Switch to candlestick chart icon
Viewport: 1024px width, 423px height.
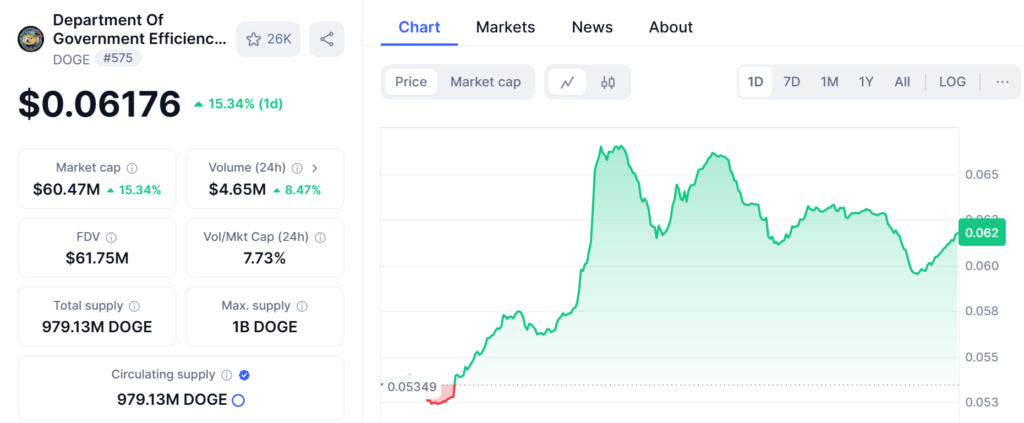pos(607,82)
